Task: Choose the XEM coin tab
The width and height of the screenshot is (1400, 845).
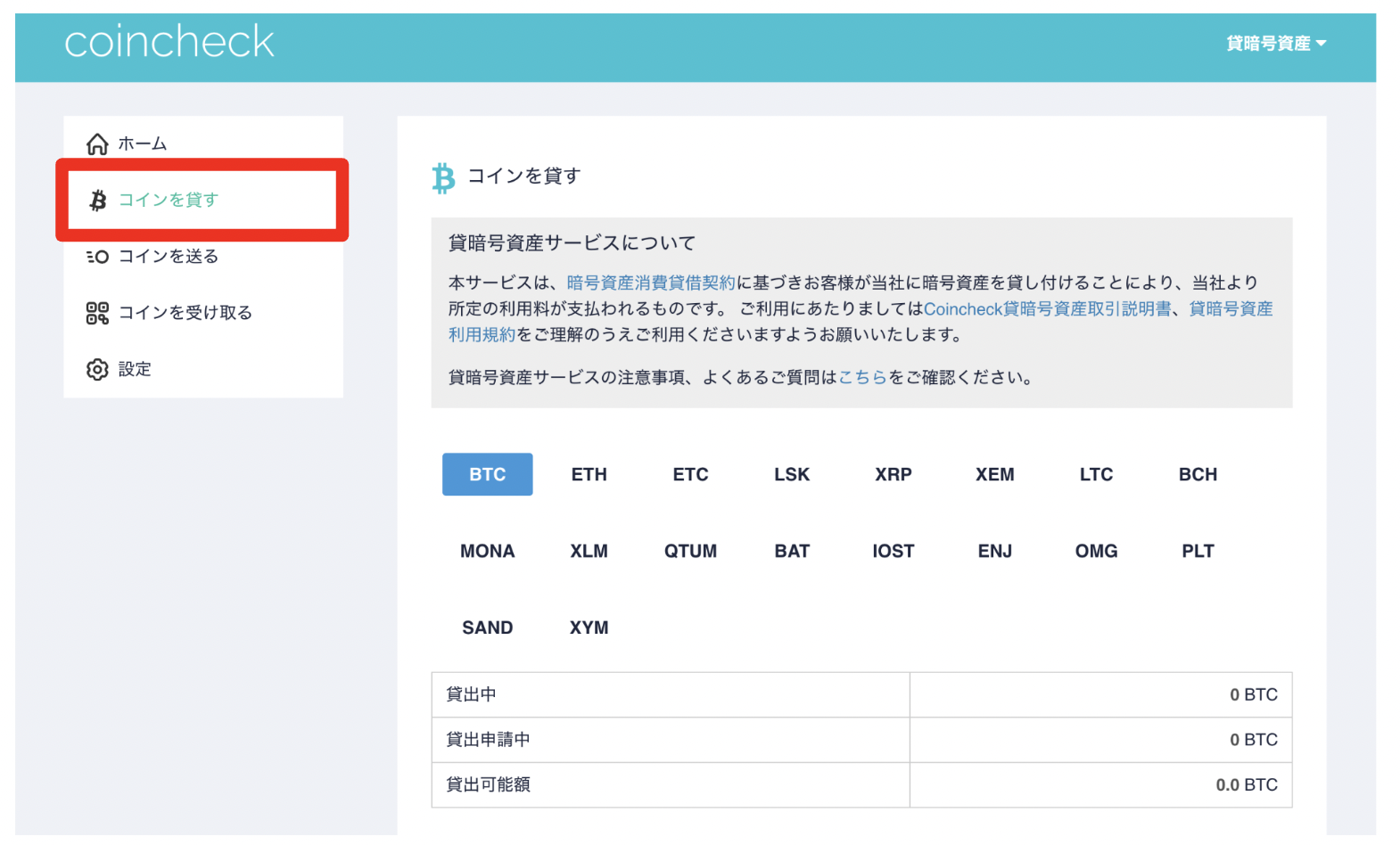Action: pos(995,474)
